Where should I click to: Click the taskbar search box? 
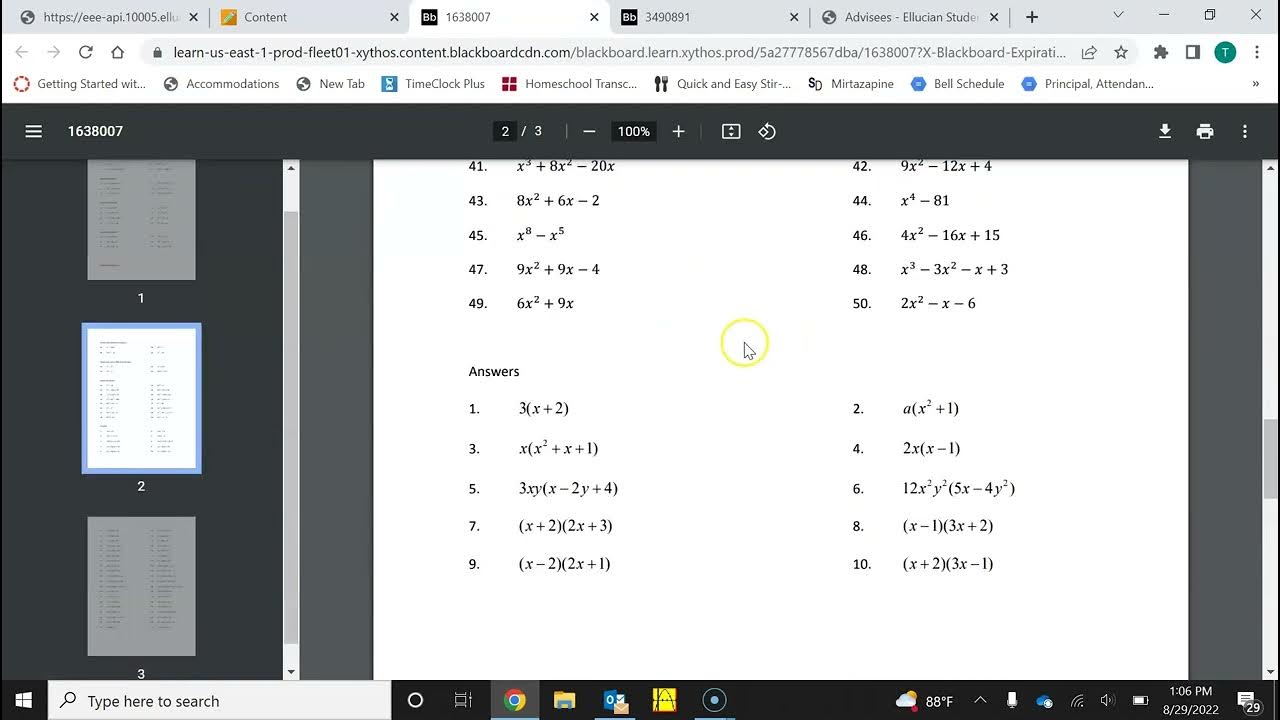(x=220, y=700)
